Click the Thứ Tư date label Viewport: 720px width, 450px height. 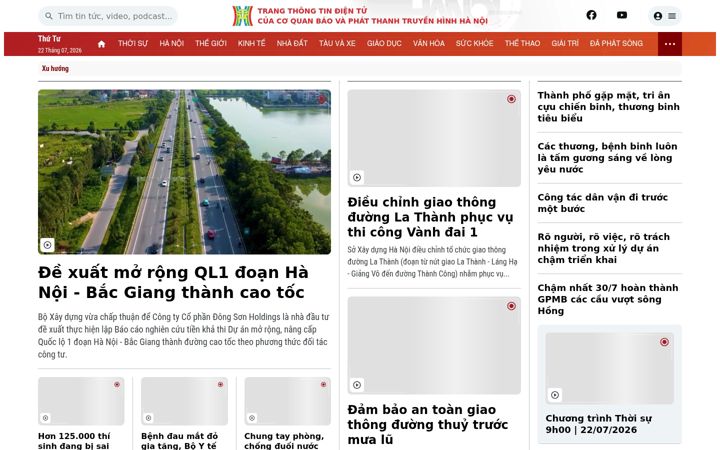pyautogui.click(x=49, y=39)
